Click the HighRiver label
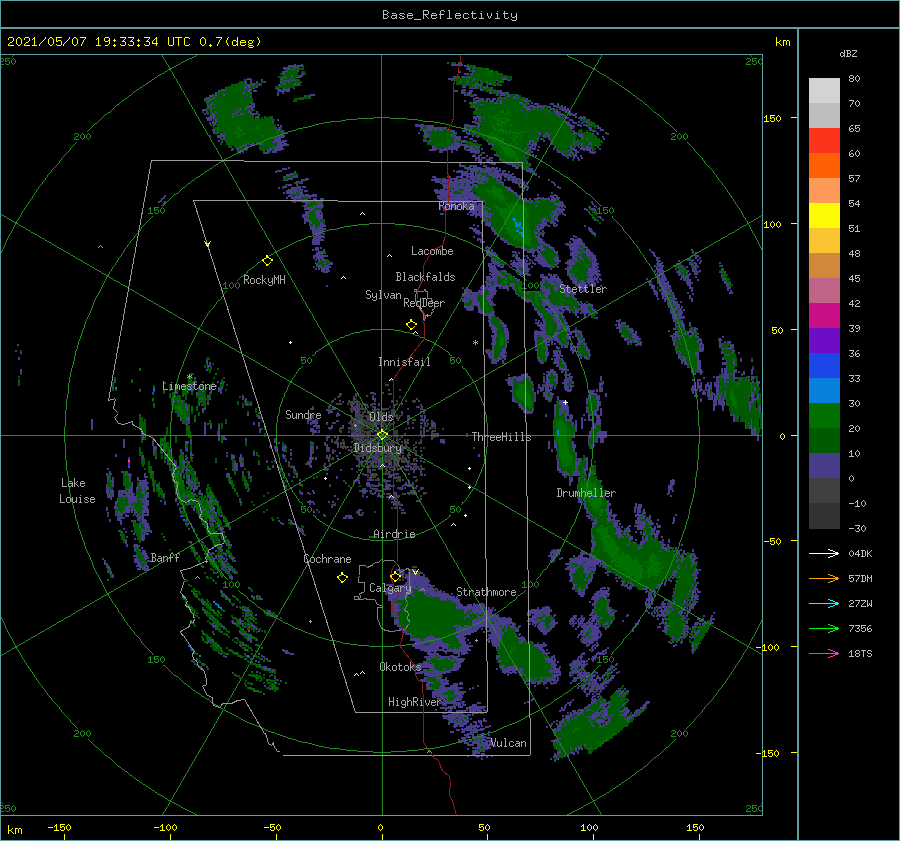 [x=414, y=702]
